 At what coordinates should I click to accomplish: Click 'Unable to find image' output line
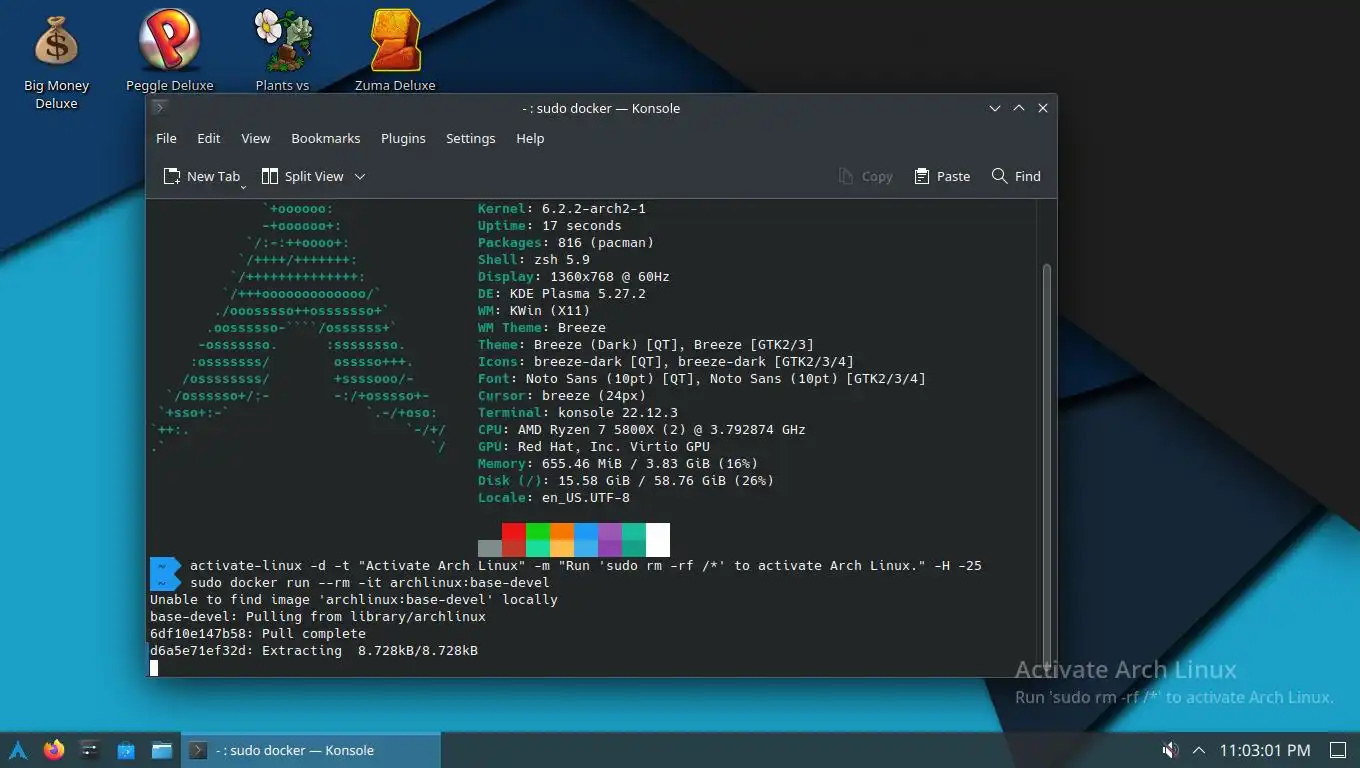(x=354, y=600)
